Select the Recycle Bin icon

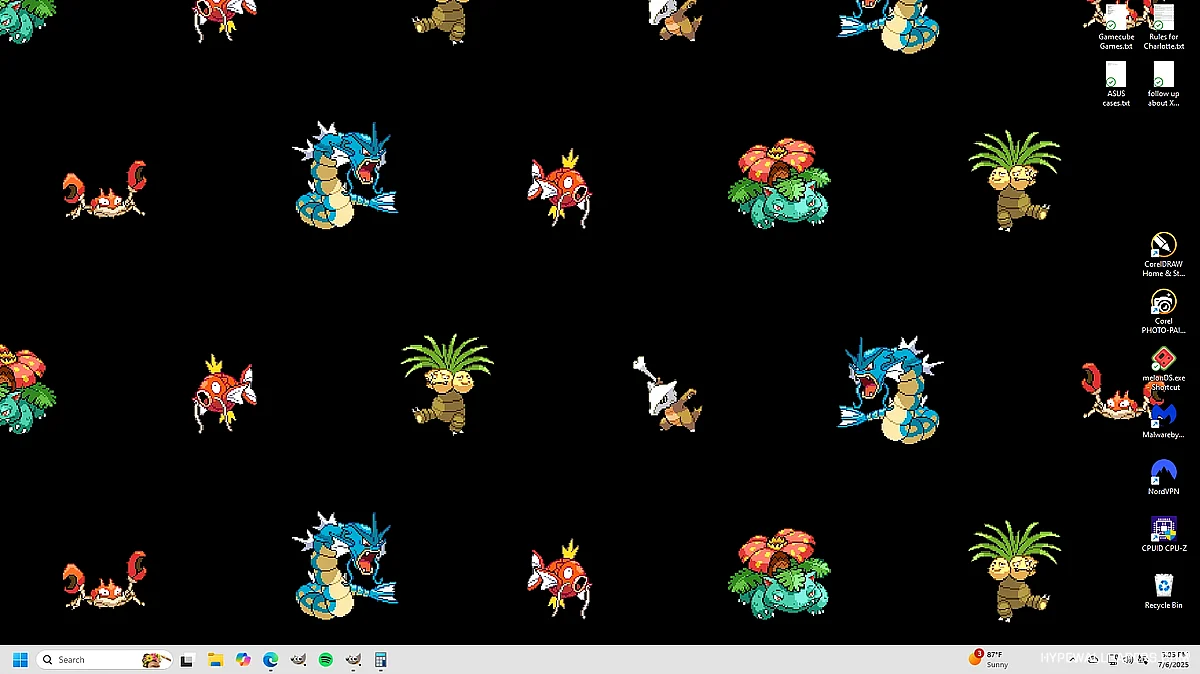point(1163,591)
